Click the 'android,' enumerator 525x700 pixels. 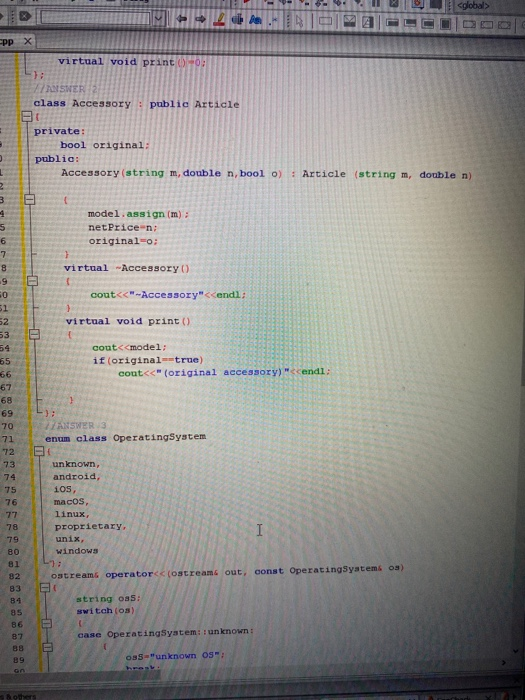(77, 476)
